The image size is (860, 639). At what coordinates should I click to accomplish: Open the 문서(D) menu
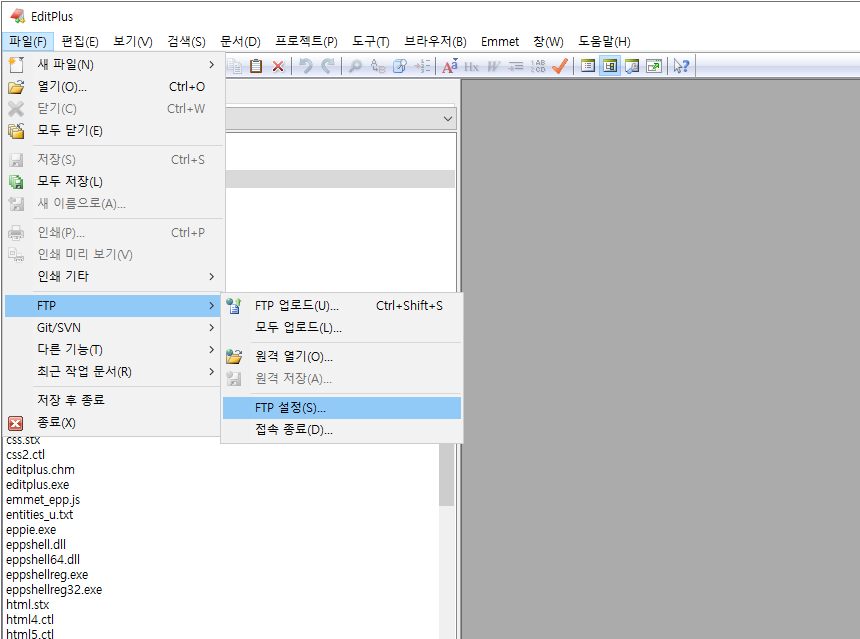pyautogui.click(x=240, y=42)
